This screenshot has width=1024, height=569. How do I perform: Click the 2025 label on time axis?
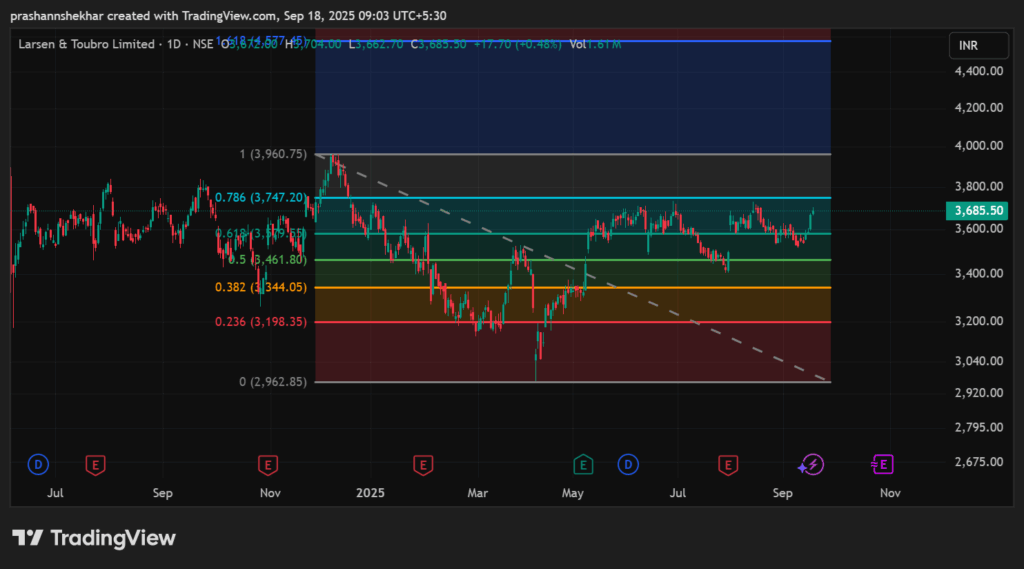coord(370,493)
